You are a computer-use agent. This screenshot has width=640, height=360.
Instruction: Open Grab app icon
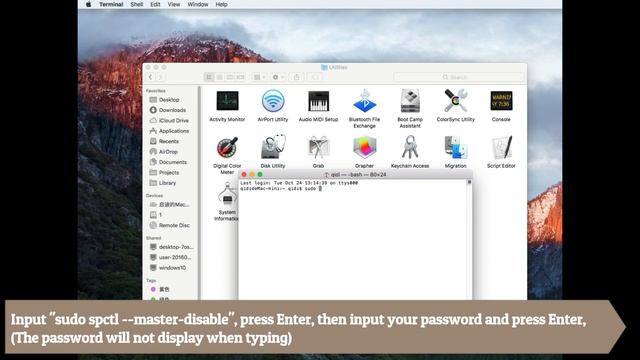[318, 148]
